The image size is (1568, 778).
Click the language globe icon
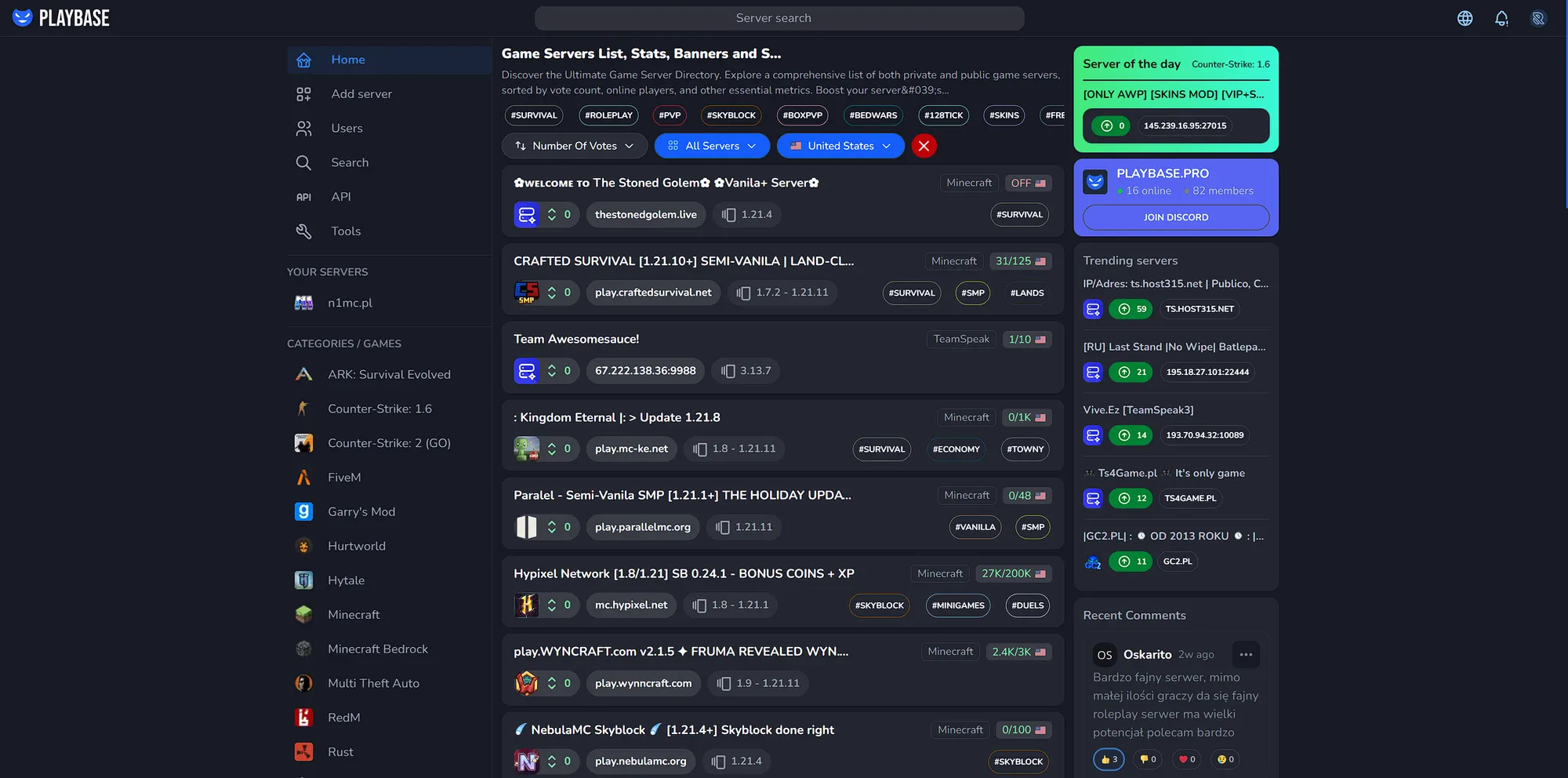pos(1465,18)
